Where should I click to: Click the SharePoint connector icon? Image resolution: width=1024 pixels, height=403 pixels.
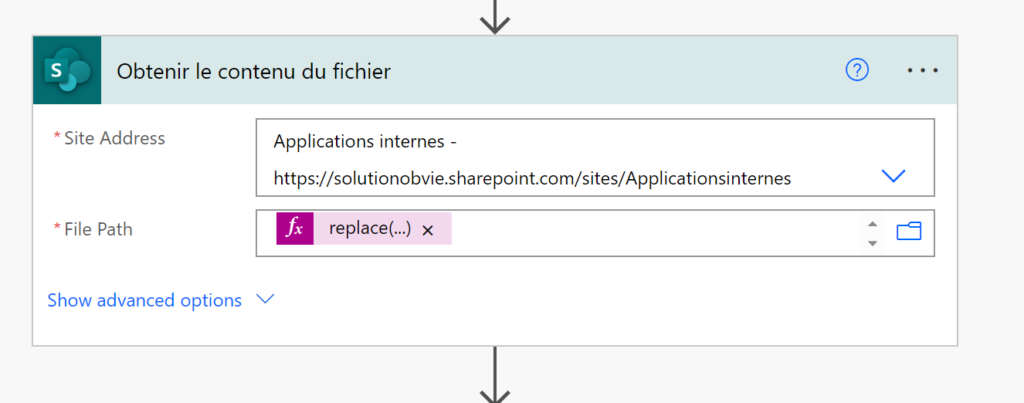tap(67, 70)
